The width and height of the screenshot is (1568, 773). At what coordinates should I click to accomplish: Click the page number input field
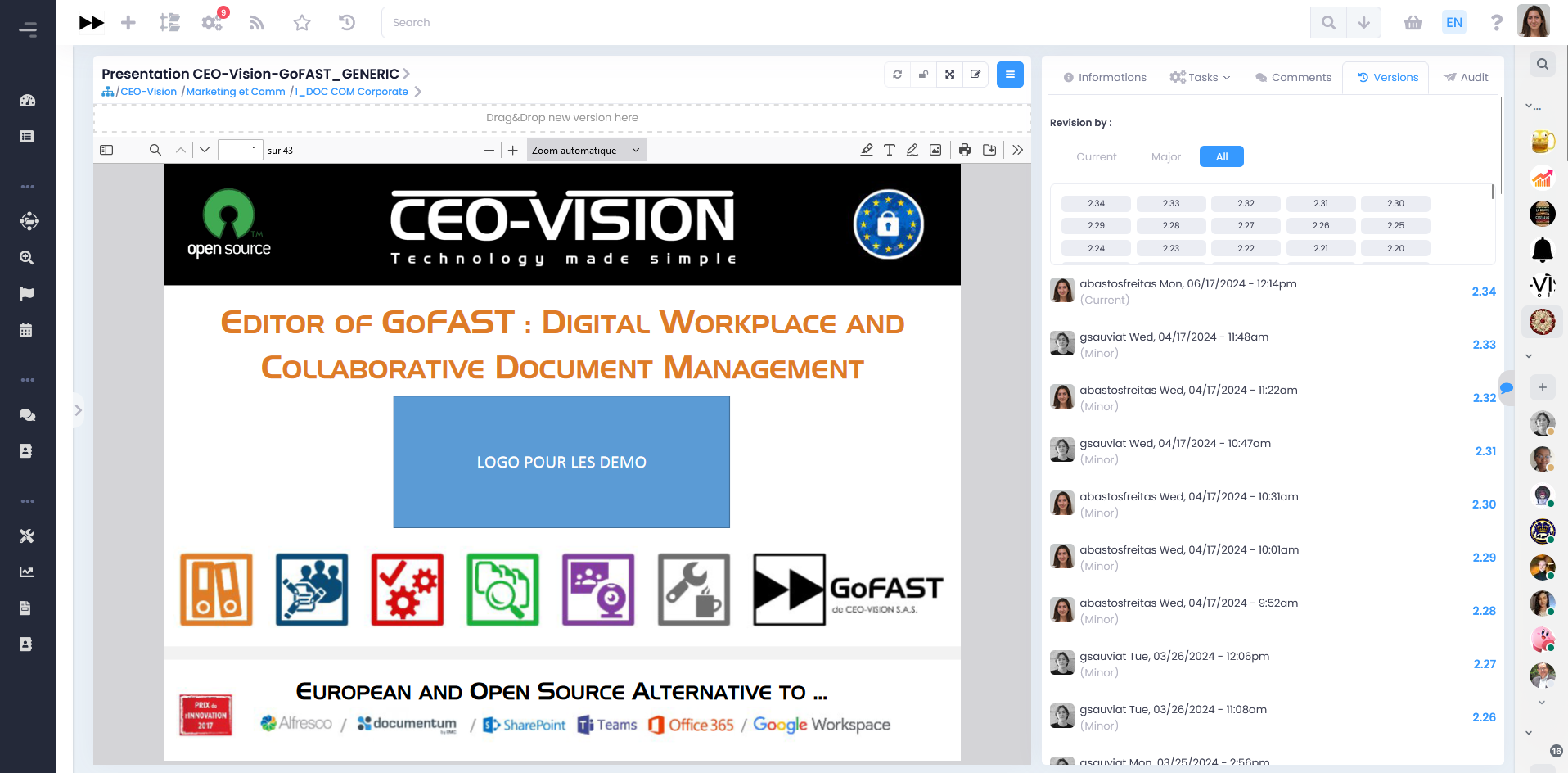click(x=240, y=150)
